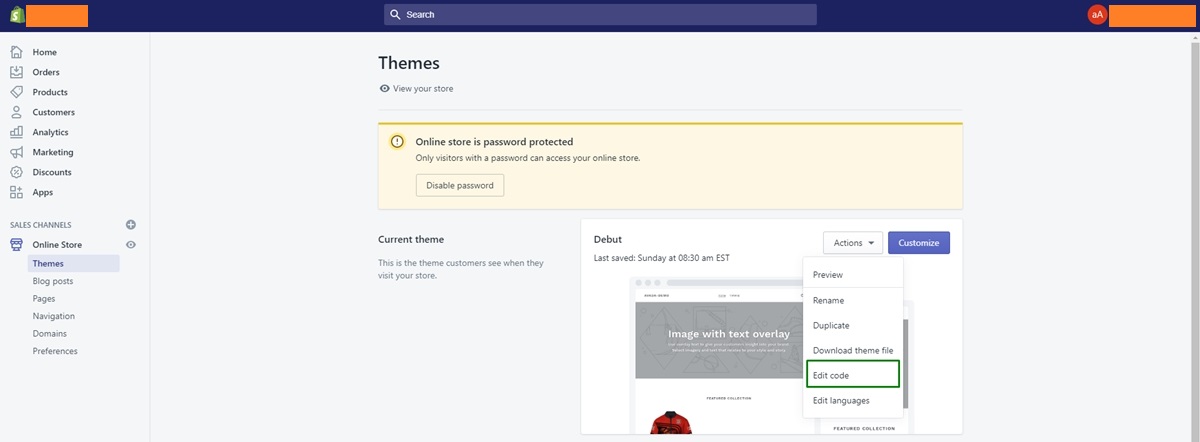Click the Debut theme name
The image size is (1200, 442).
click(x=608, y=239)
